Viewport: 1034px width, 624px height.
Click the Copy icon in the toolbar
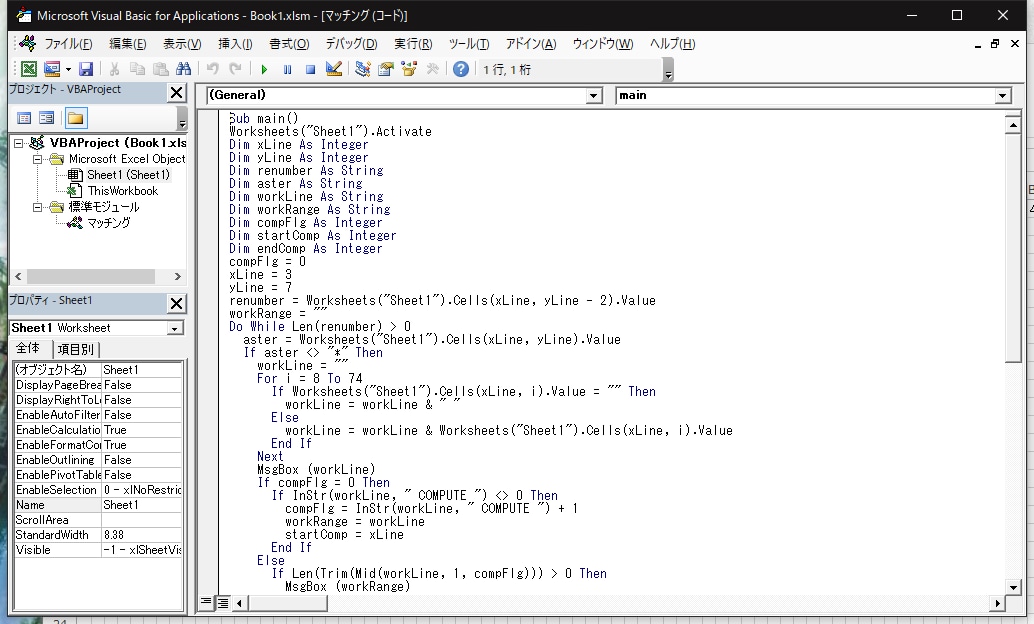pyautogui.click(x=137, y=69)
